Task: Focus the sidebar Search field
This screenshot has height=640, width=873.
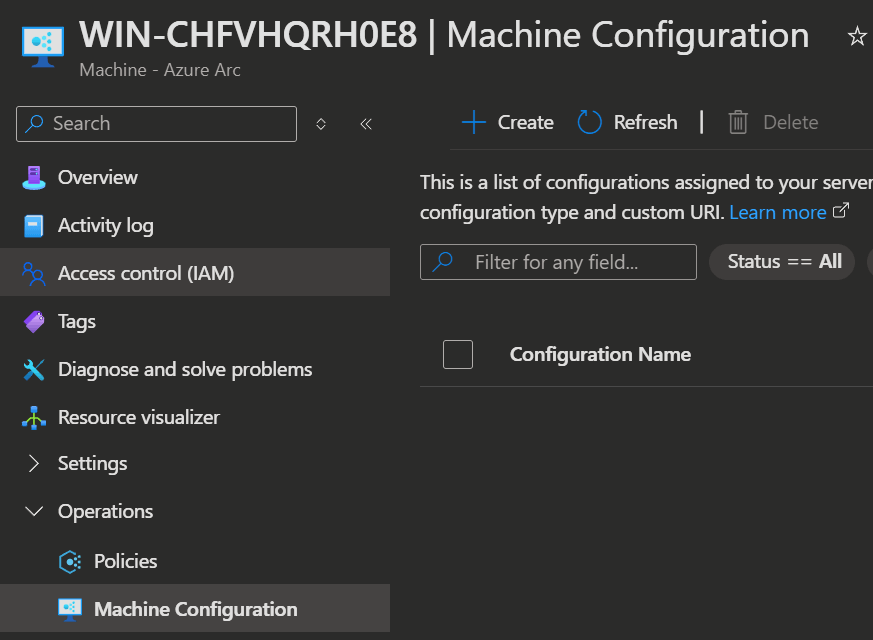Action: click(x=156, y=124)
